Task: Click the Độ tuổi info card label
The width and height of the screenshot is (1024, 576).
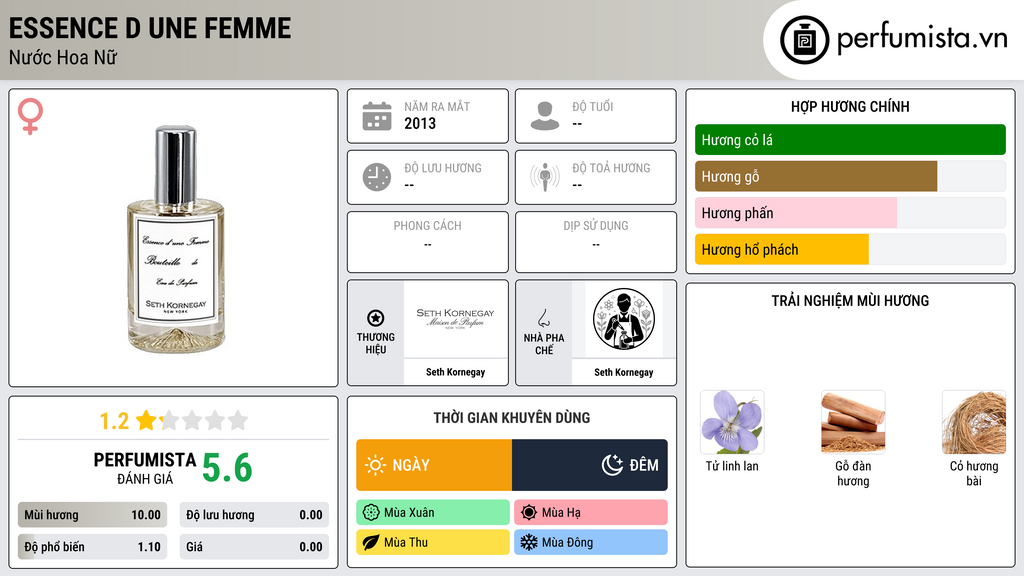Action: [593, 106]
